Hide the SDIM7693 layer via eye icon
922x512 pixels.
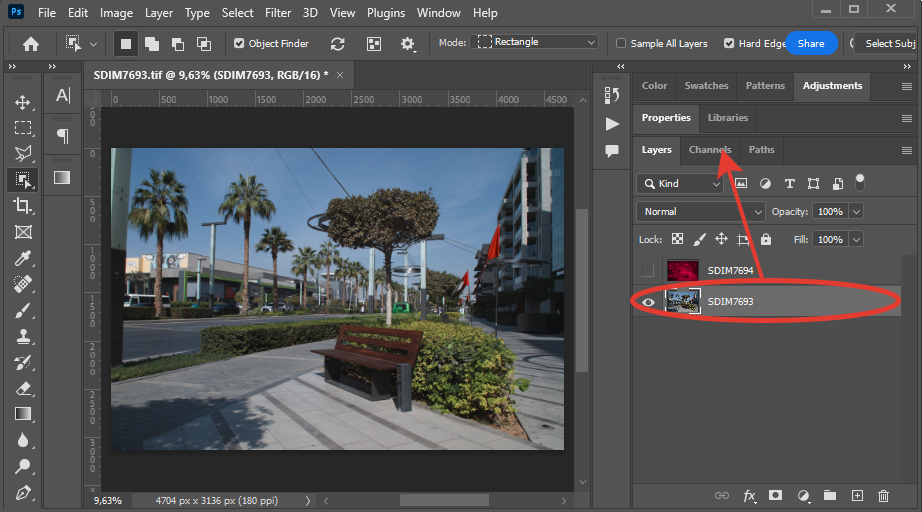click(648, 301)
